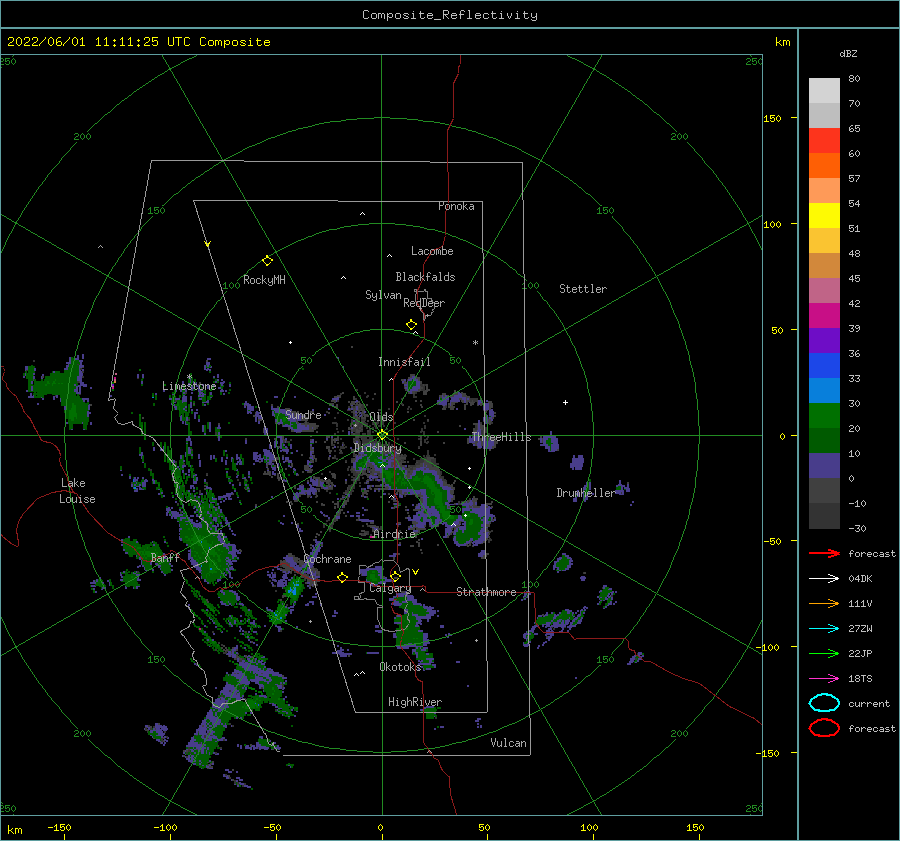900x841 pixels.
Task: Click the Lacombe town label
Action: (x=432, y=251)
